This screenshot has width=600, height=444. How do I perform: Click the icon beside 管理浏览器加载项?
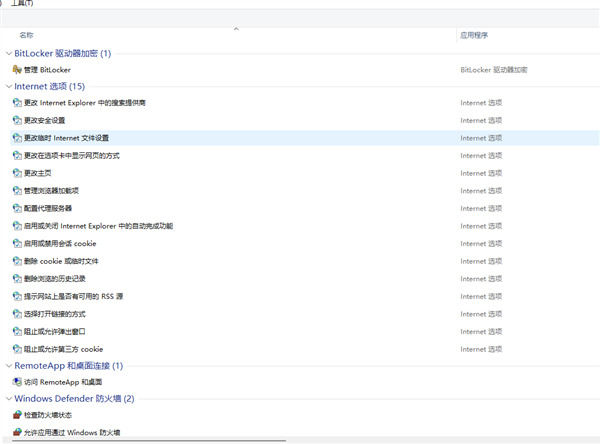(x=17, y=191)
